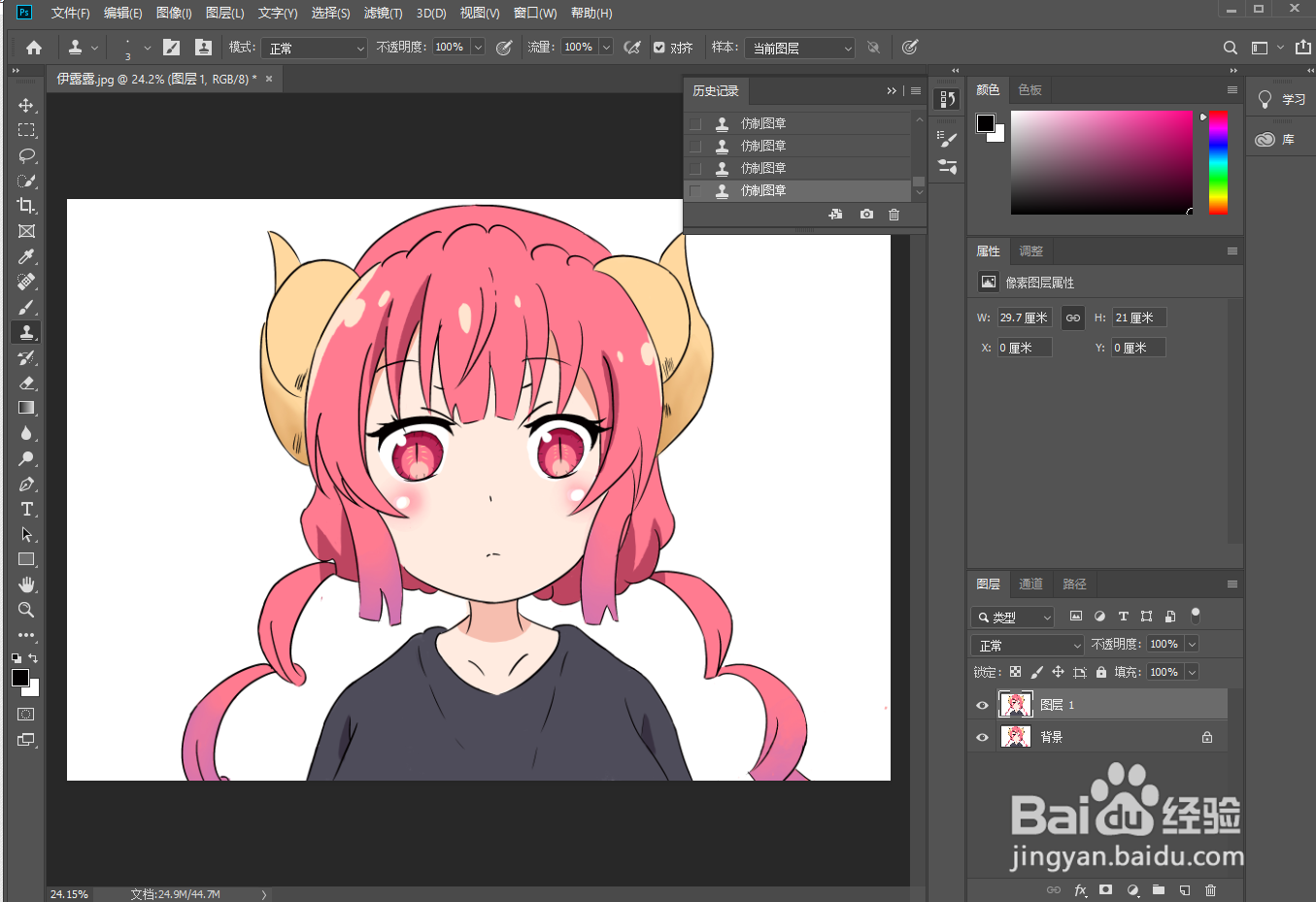Expand the History panel double-arrow

[892, 90]
